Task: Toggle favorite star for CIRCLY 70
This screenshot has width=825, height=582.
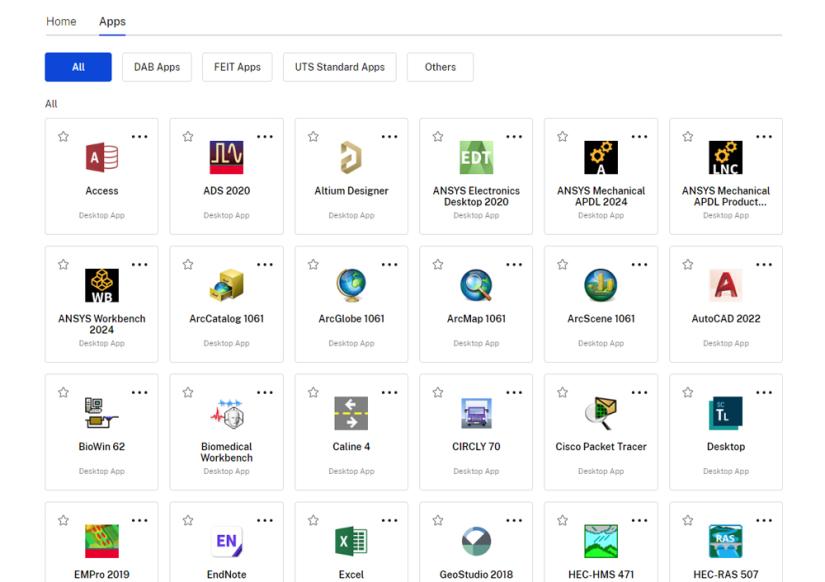Action: 438,392
